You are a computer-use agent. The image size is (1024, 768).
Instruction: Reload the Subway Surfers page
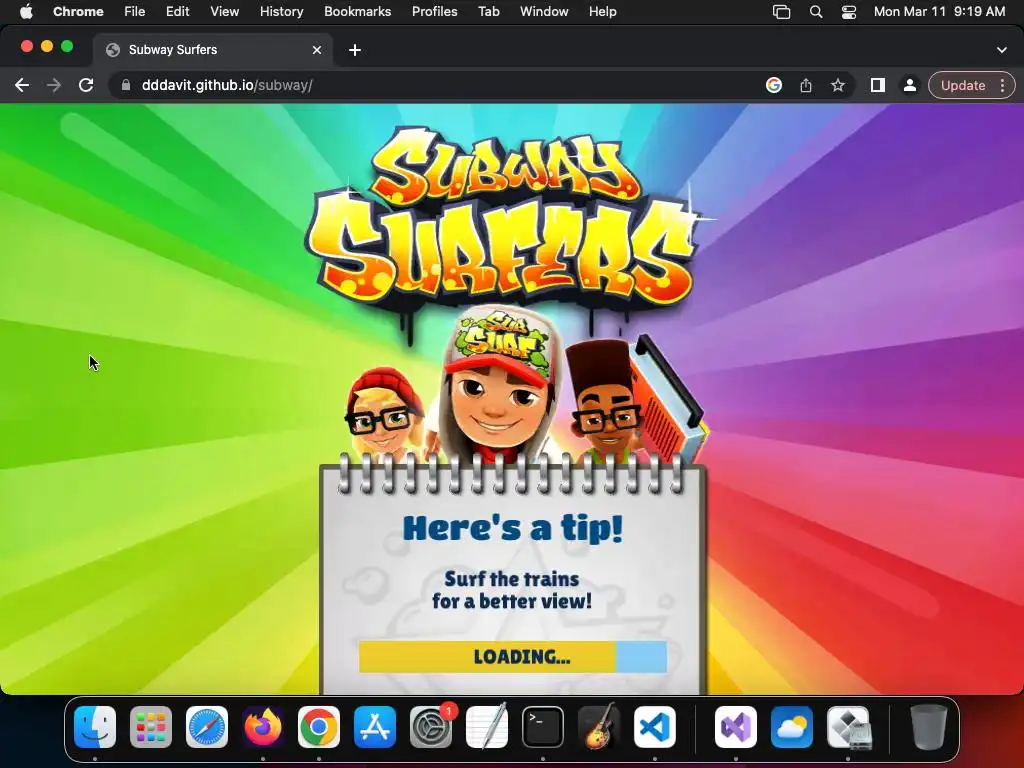pos(86,86)
